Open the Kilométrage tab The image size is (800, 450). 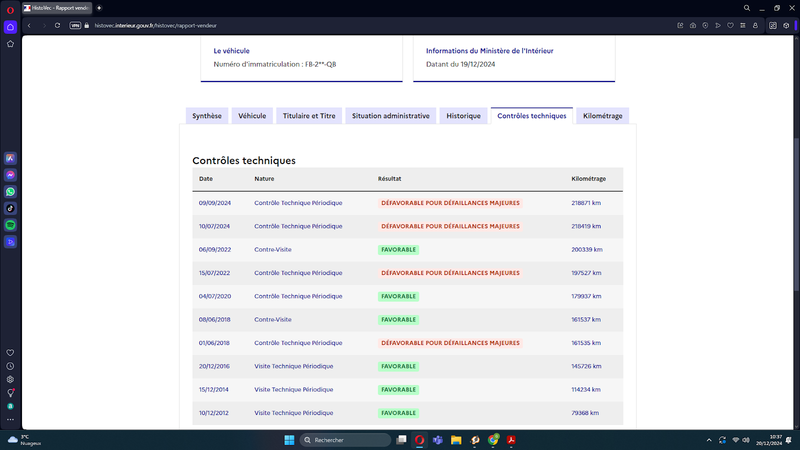coord(603,116)
